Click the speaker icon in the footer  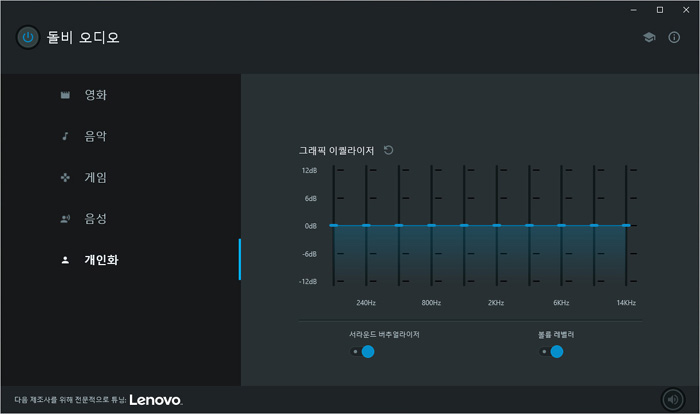click(673, 399)
